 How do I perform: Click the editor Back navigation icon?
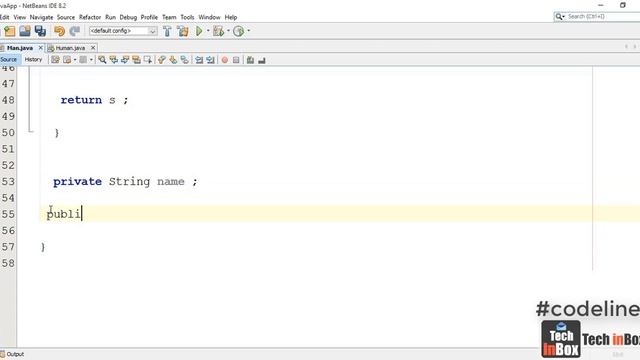pos(67,60)
